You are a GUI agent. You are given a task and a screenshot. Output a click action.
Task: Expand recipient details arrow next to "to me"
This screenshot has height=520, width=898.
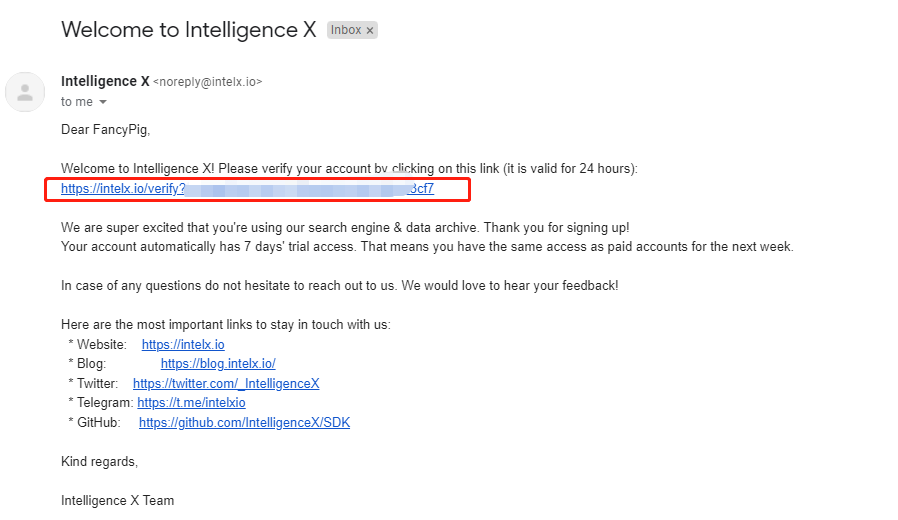(x=102, y=102)
